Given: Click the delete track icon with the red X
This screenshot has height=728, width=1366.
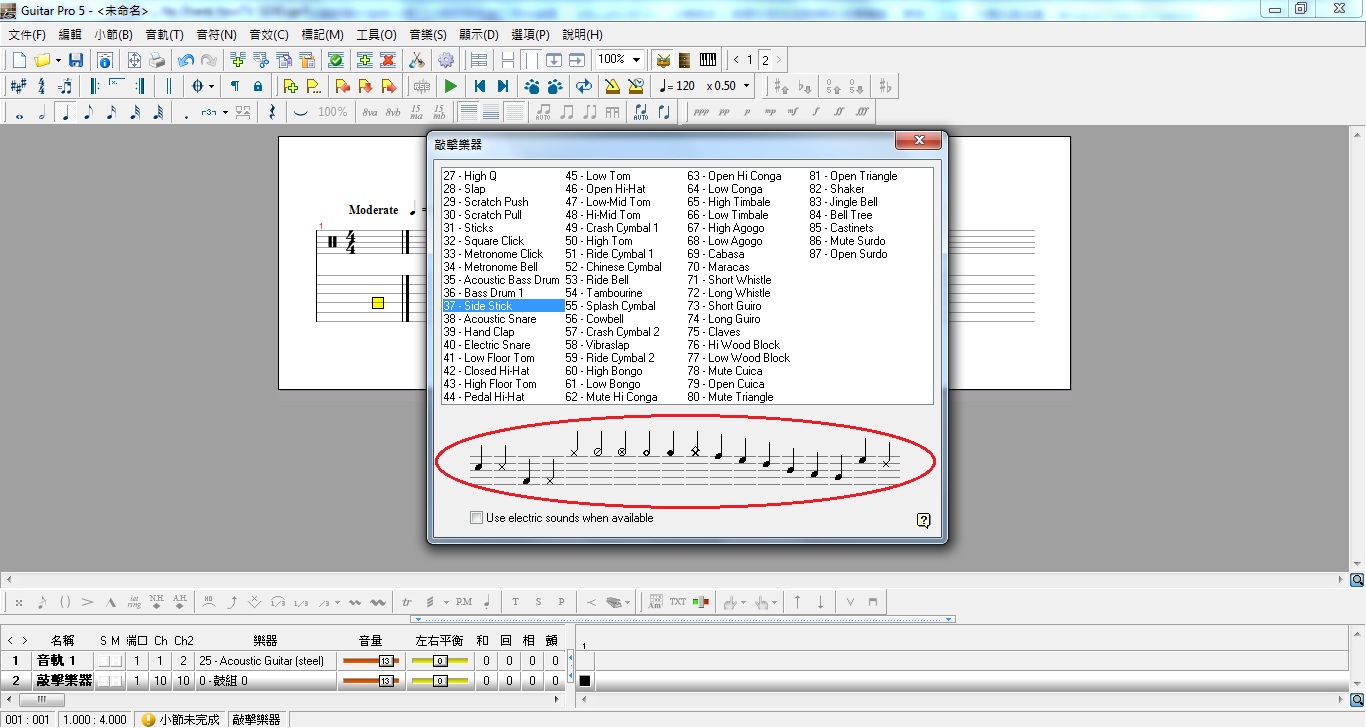Looking at the screenshot, I should coord(388,60).
